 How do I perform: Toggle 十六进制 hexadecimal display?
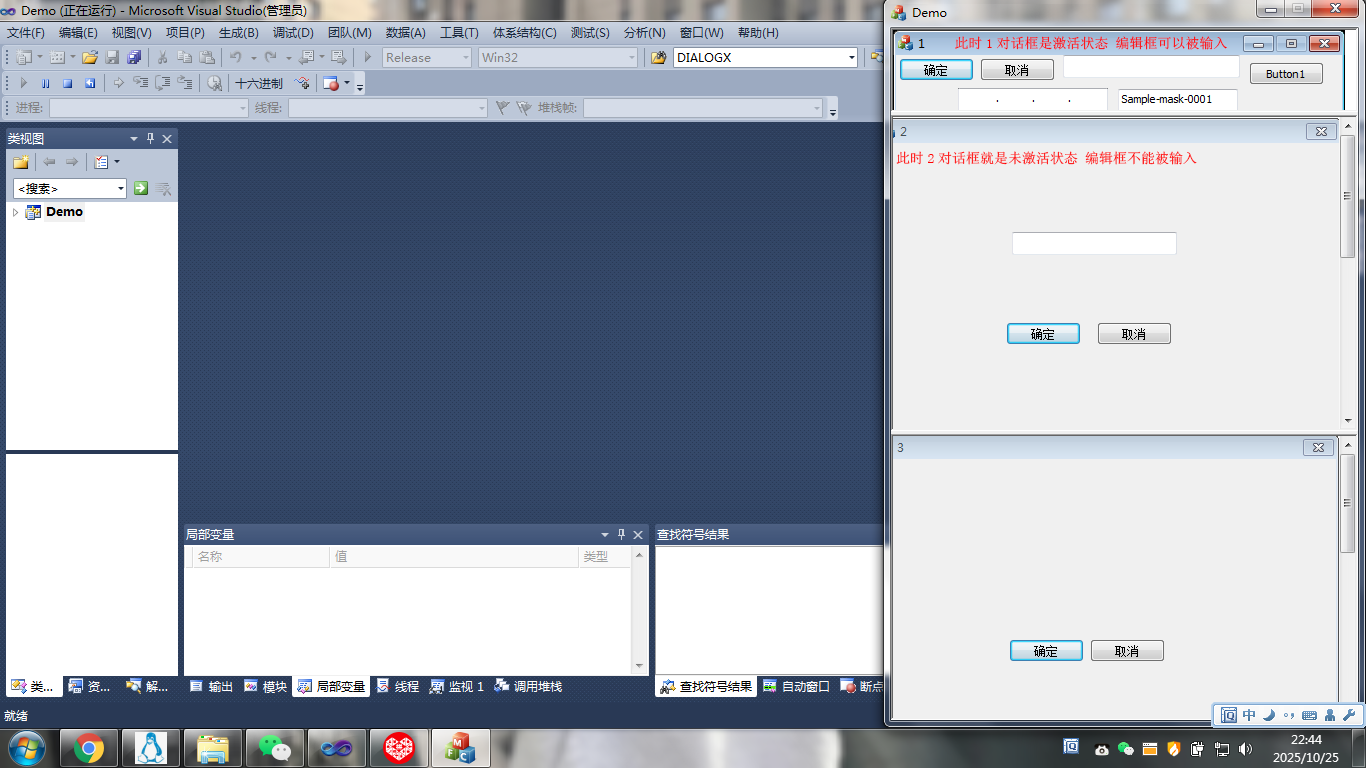pos(259,83)
